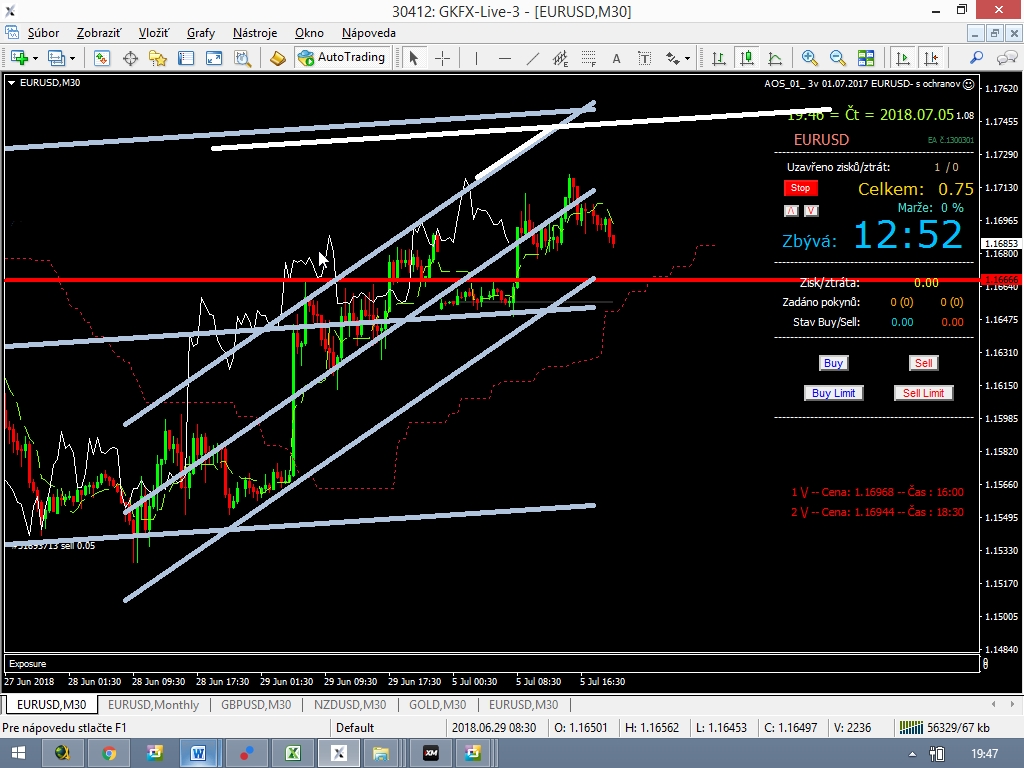1024x768 pixels.
Task: Choose the text label 'T' tool
Action: tap(645, 58)
